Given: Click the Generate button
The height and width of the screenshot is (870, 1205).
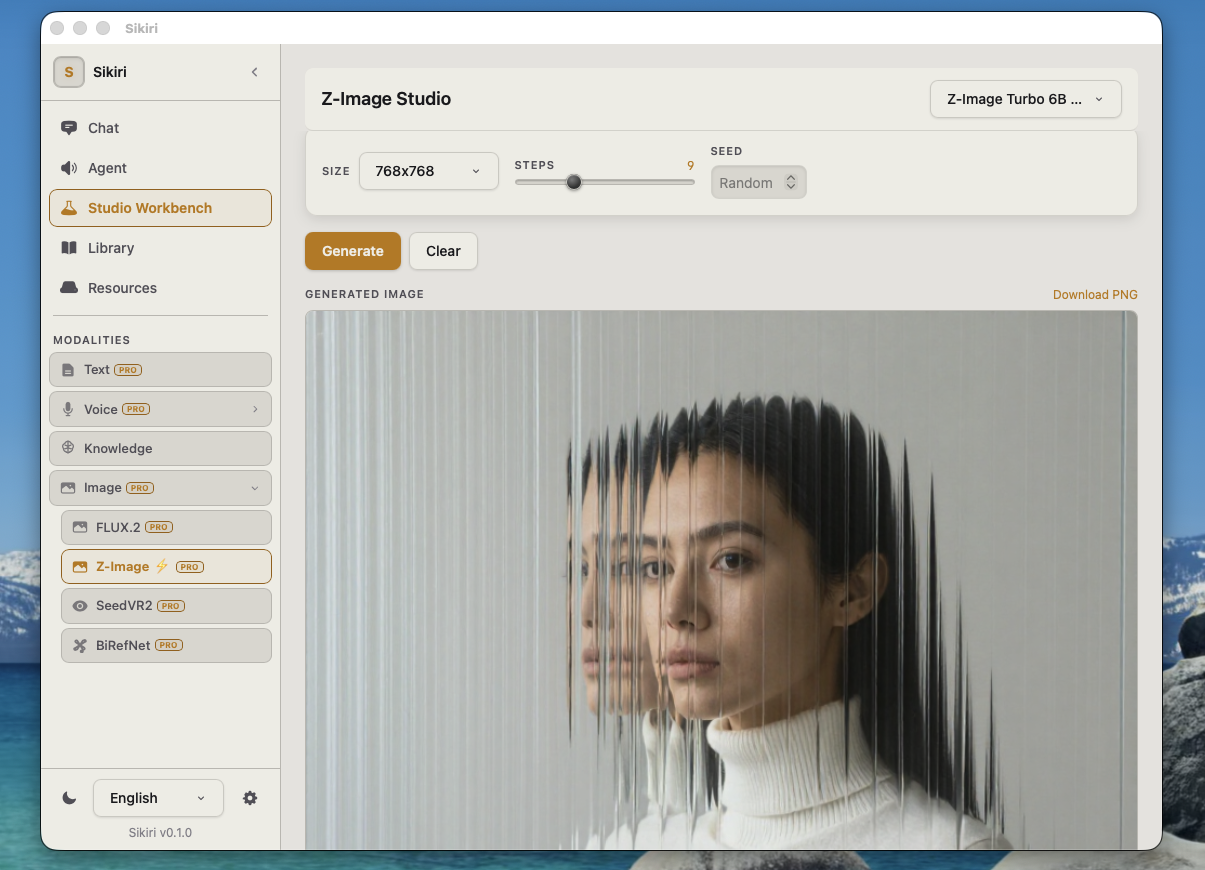Looking at the screenshot, I should tap(353, 251).
